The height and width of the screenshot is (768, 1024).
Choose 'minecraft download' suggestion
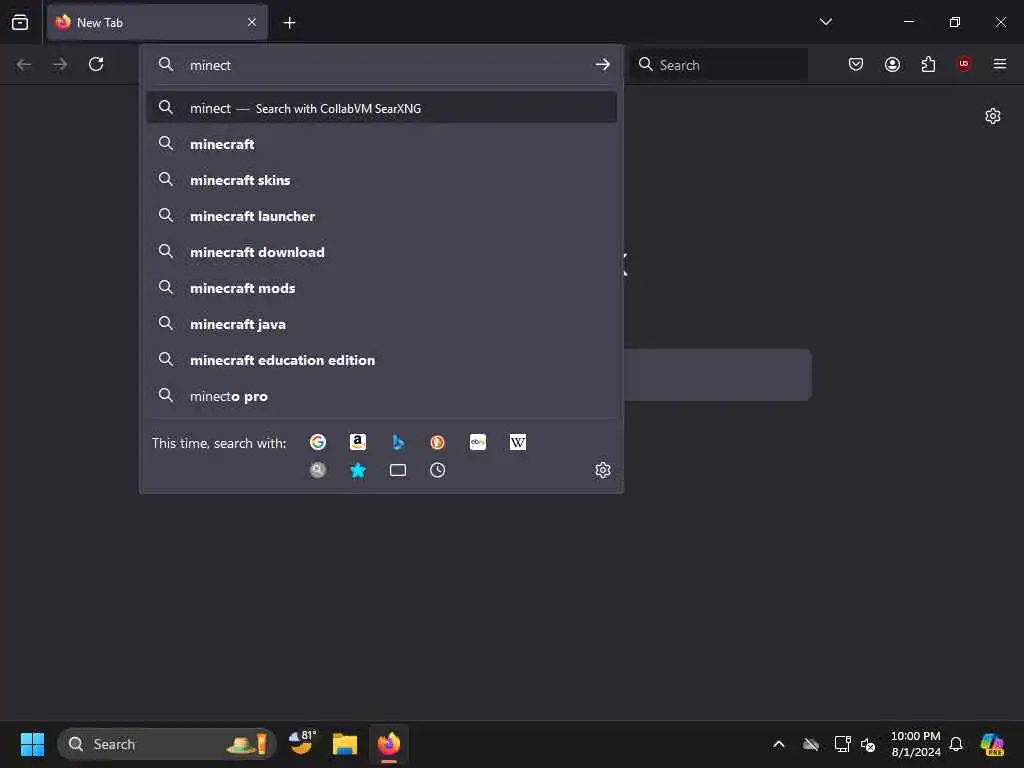pyautogui.click(x=381, y=252)
